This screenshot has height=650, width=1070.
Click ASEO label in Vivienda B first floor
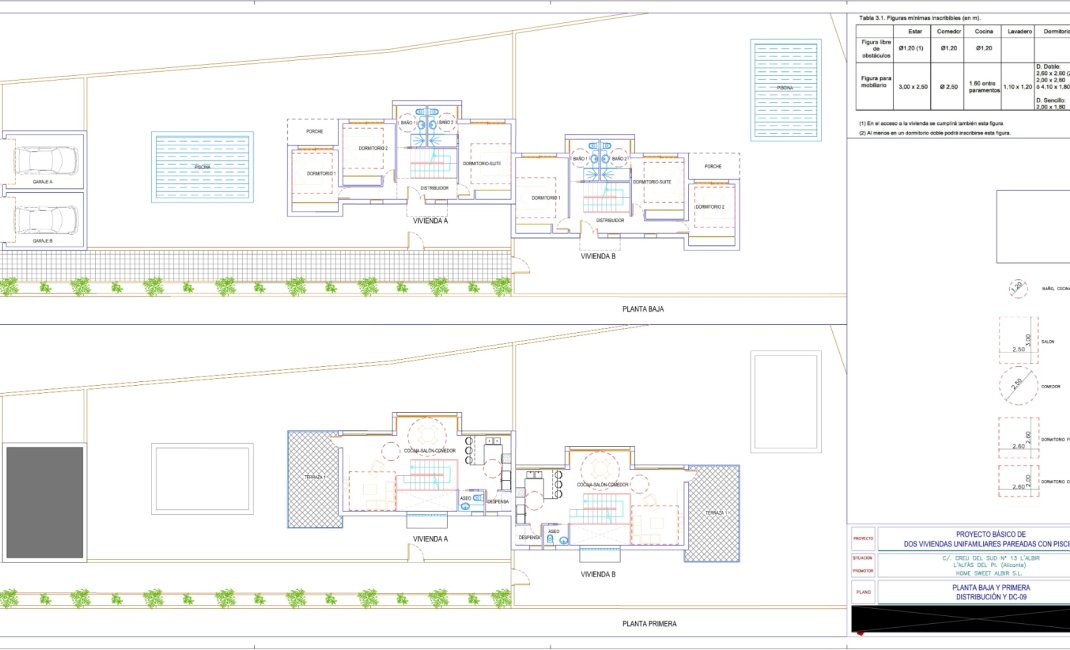tap(553, 531)
